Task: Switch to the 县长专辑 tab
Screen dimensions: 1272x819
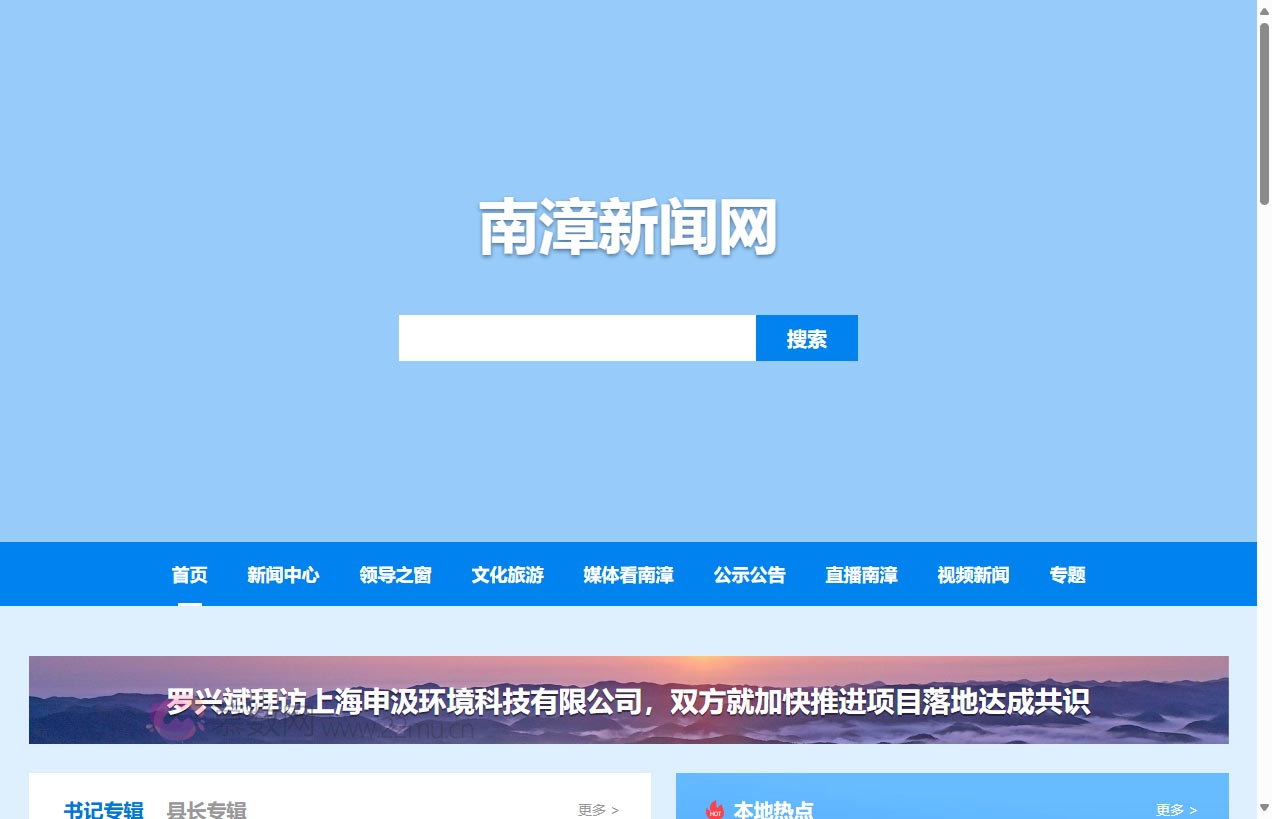Action: click(206, 811)
